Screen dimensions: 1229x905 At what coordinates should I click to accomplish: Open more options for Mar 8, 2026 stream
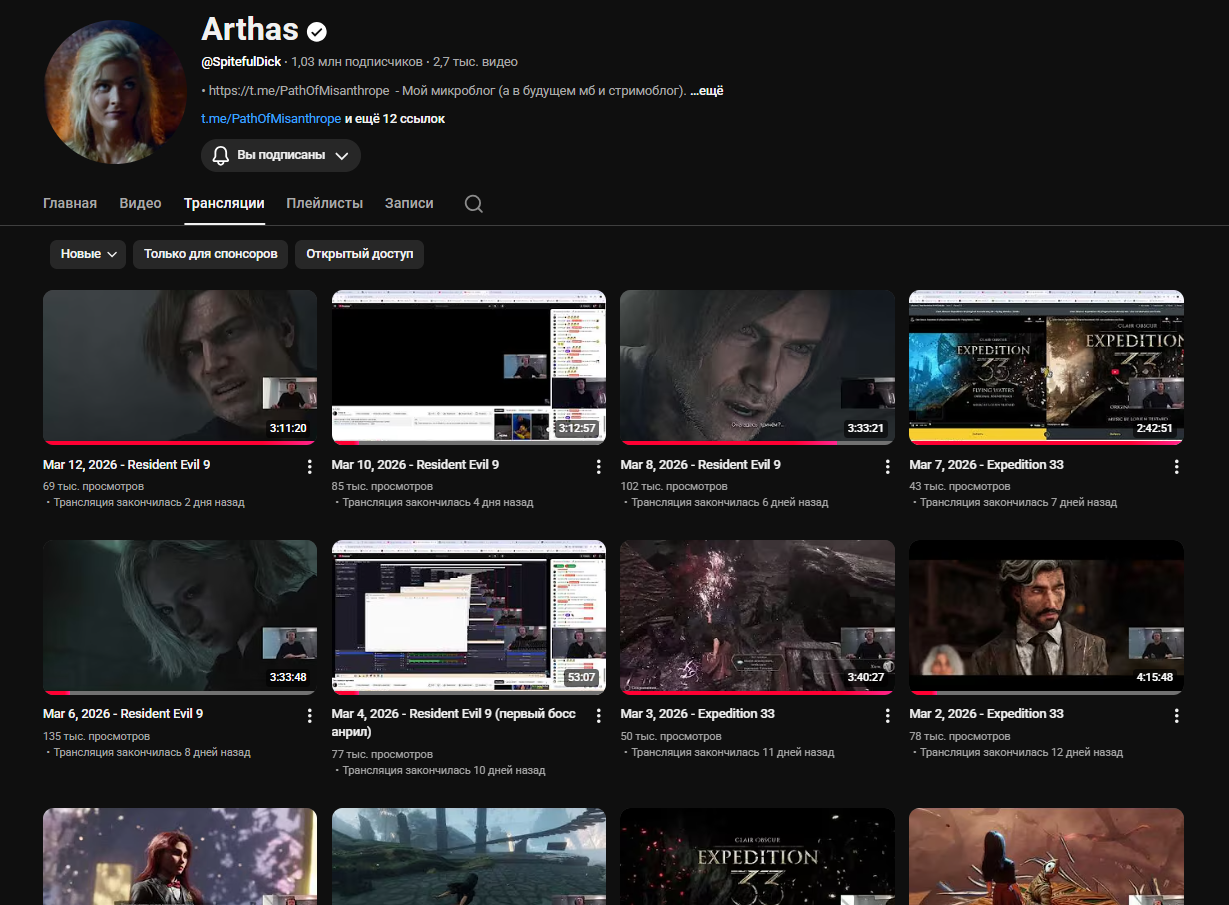click(888, 467)
